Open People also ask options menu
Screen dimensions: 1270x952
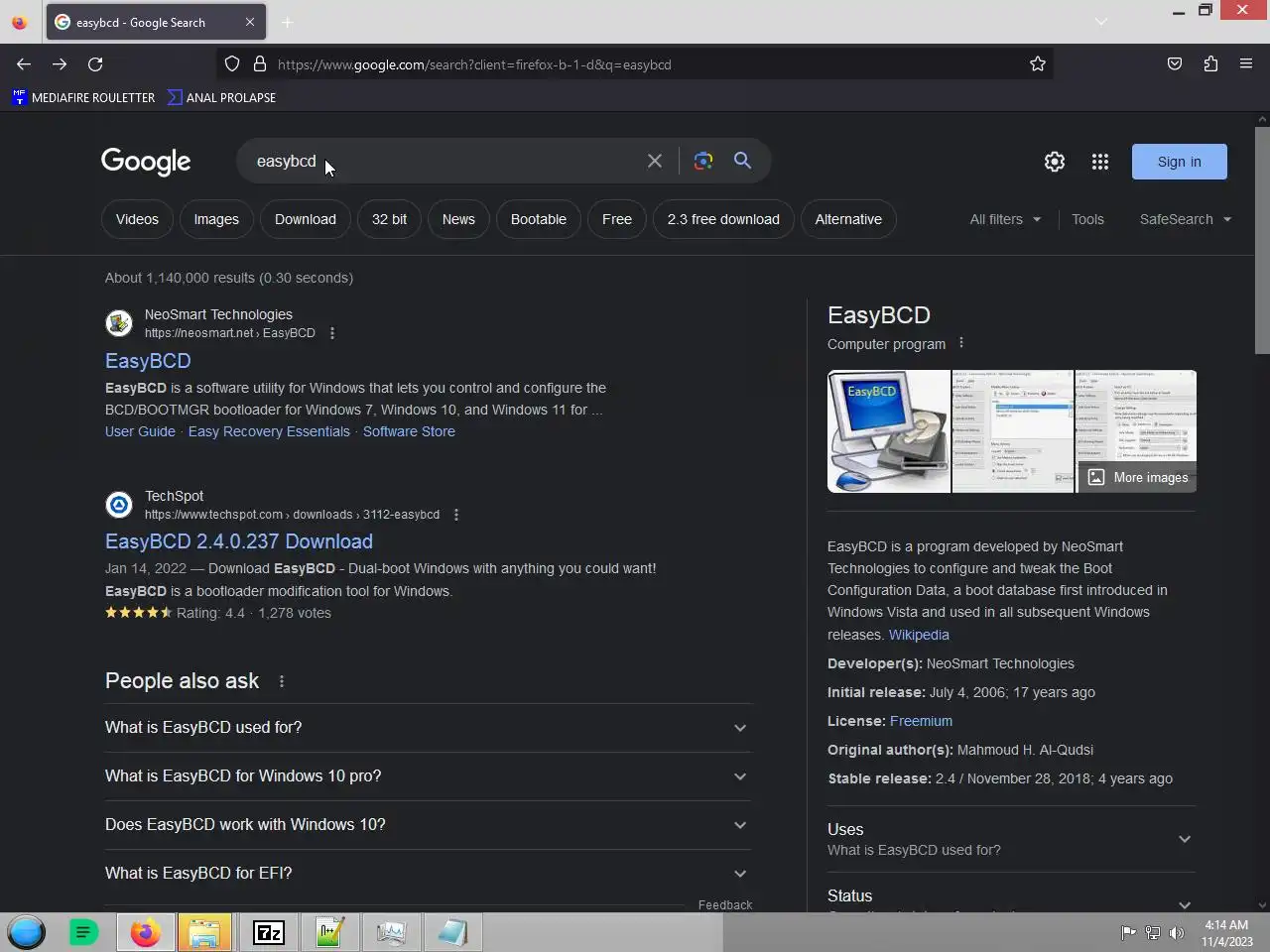click(x=282, y=681)
